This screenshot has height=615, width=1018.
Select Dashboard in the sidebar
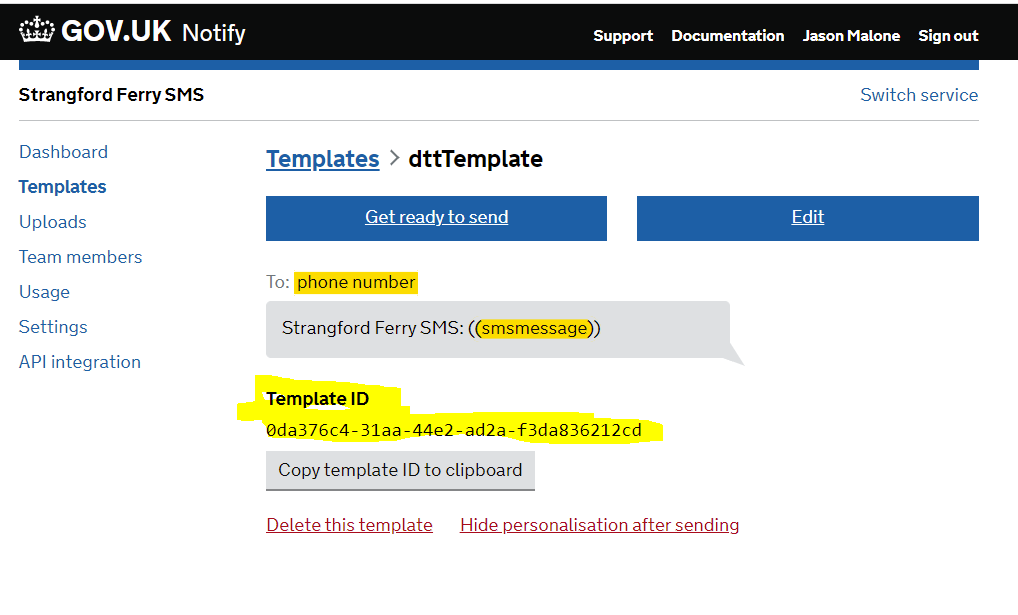pos(63,151)
